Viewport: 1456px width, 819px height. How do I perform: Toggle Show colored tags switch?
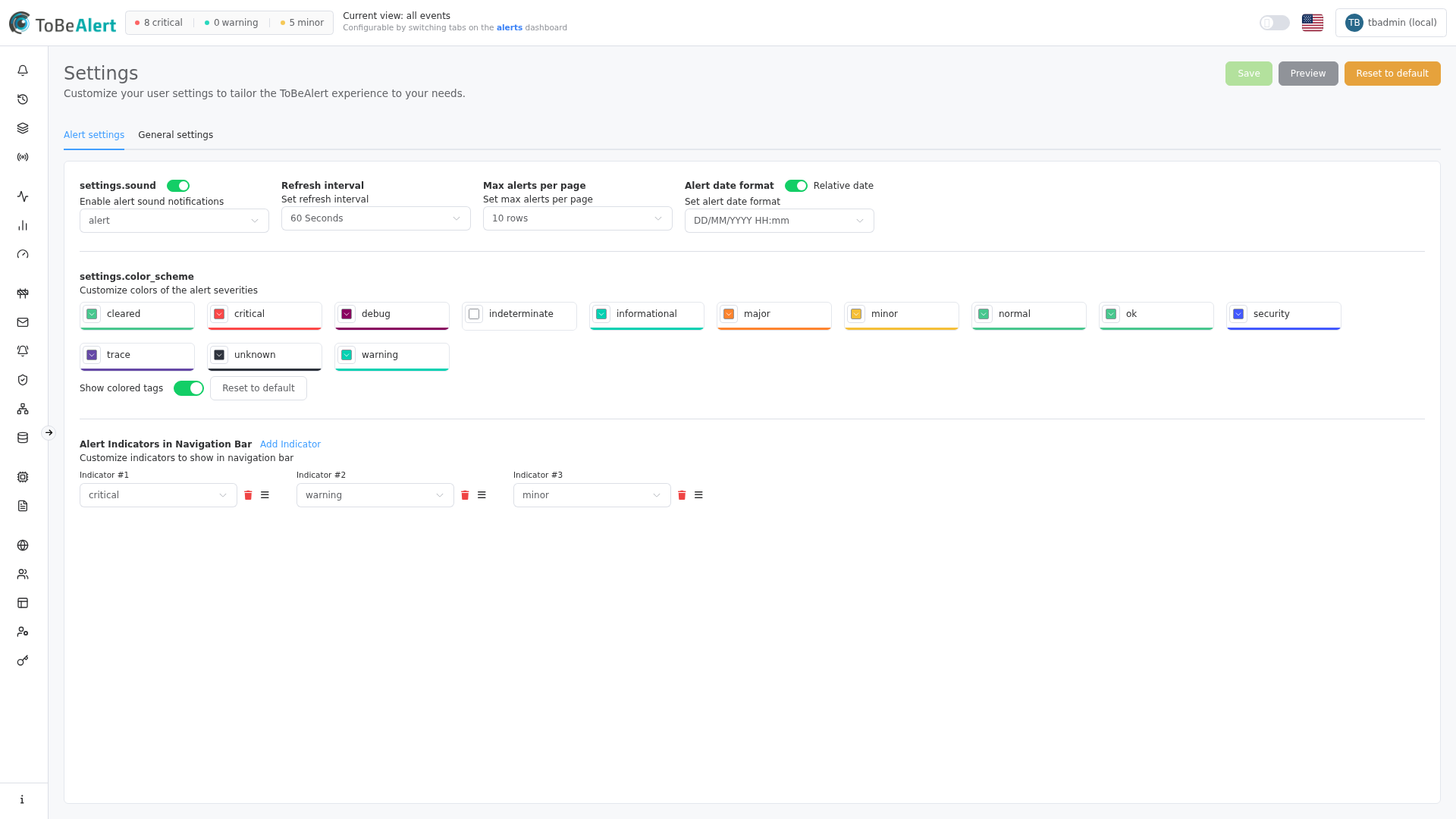click(189, 388)
